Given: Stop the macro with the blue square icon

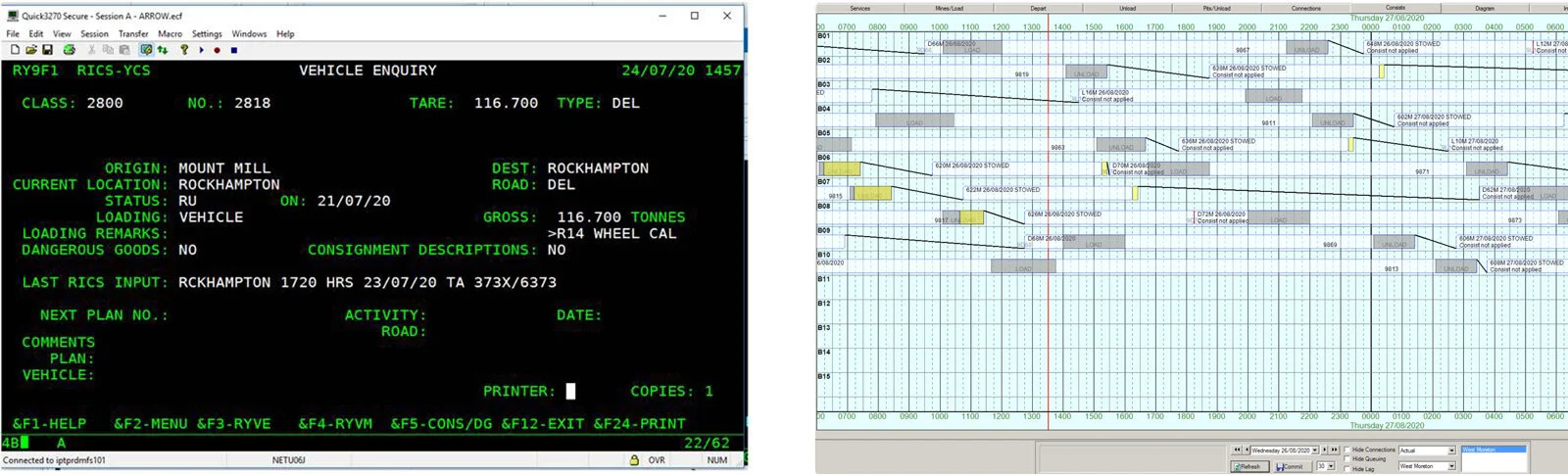Looking at the screenshot, I should click(234, 50).
